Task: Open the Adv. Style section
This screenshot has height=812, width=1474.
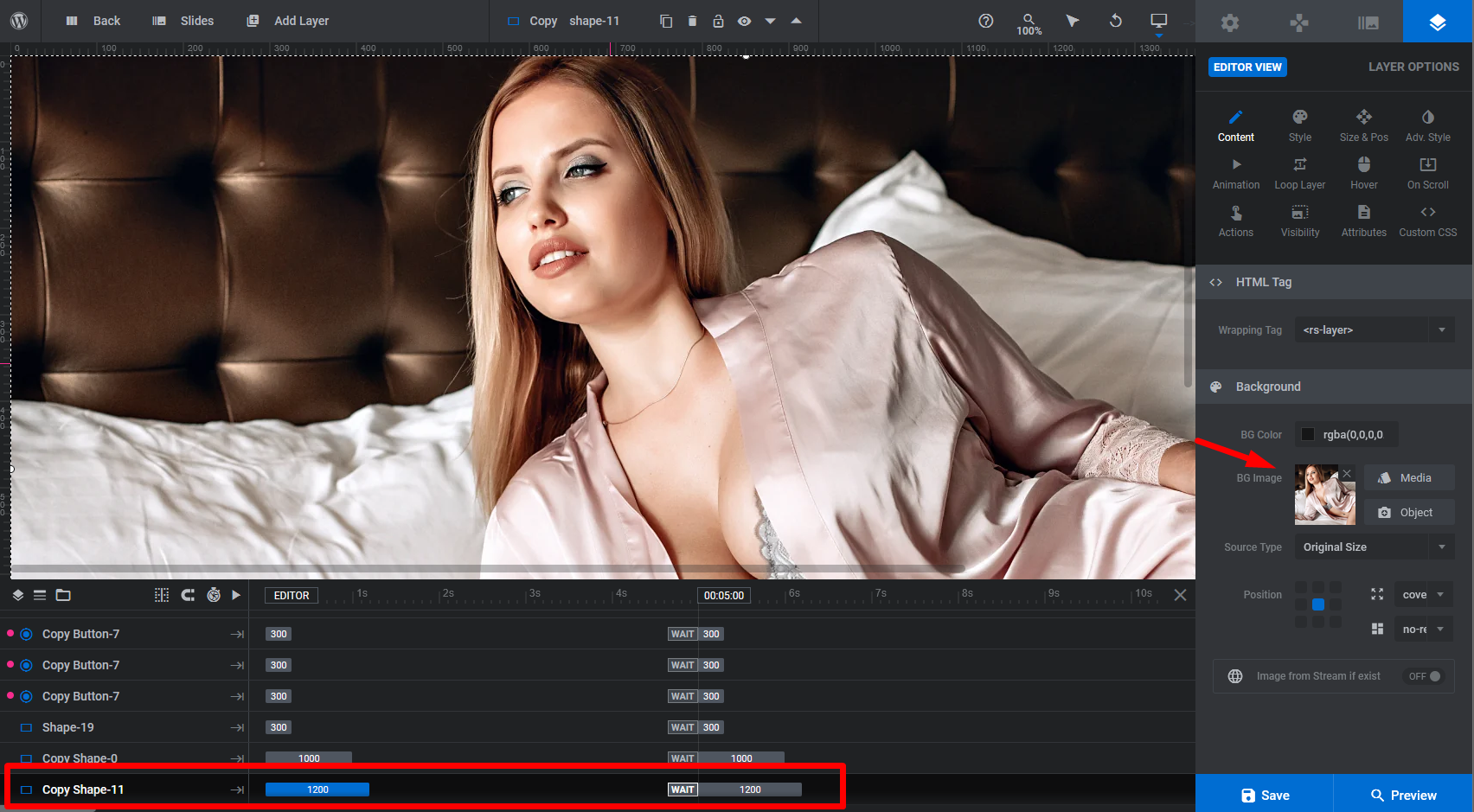Action: [1428, 126]
